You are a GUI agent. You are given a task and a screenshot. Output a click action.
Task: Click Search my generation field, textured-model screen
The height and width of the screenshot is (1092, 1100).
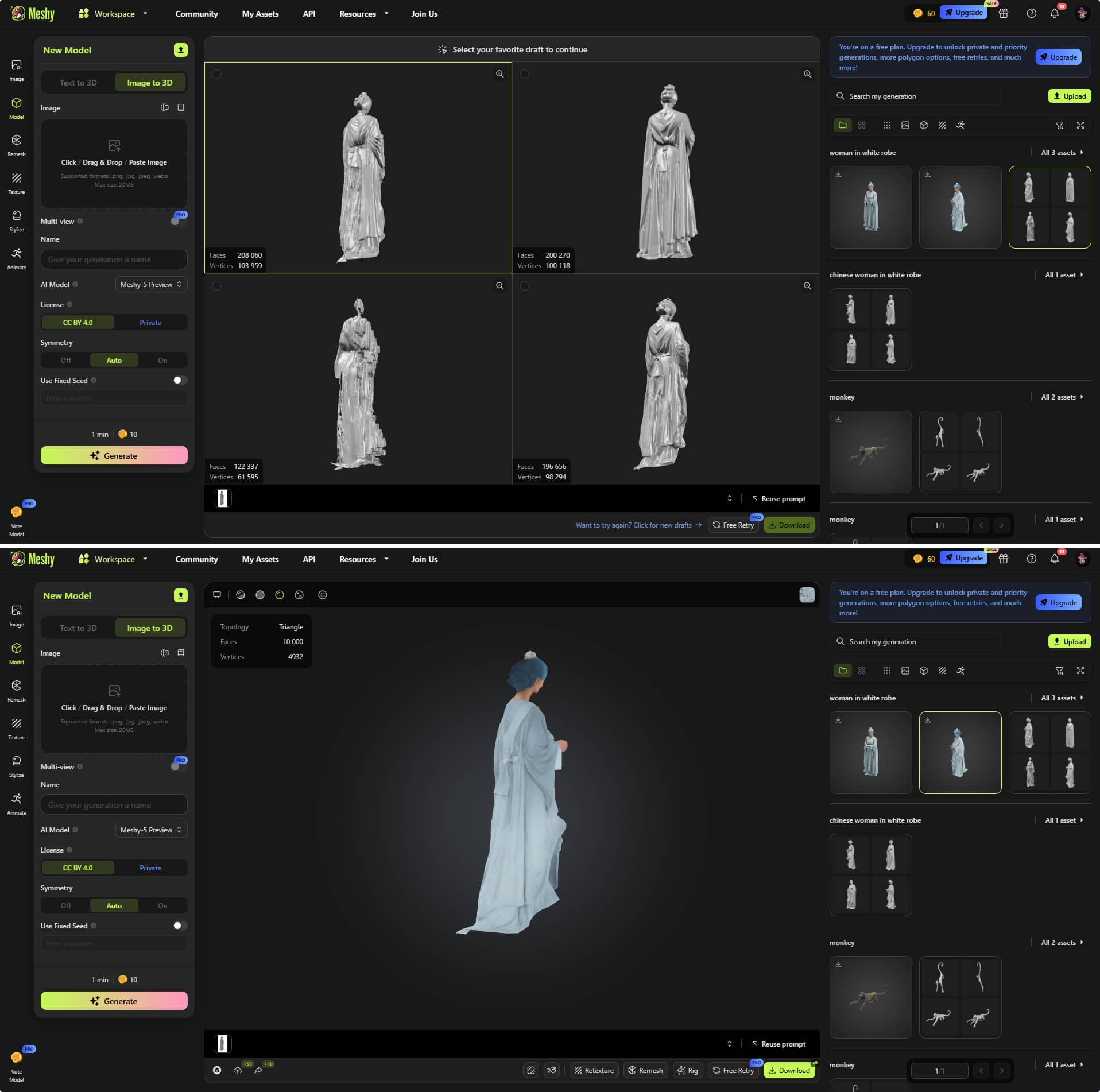pos(916,642)
